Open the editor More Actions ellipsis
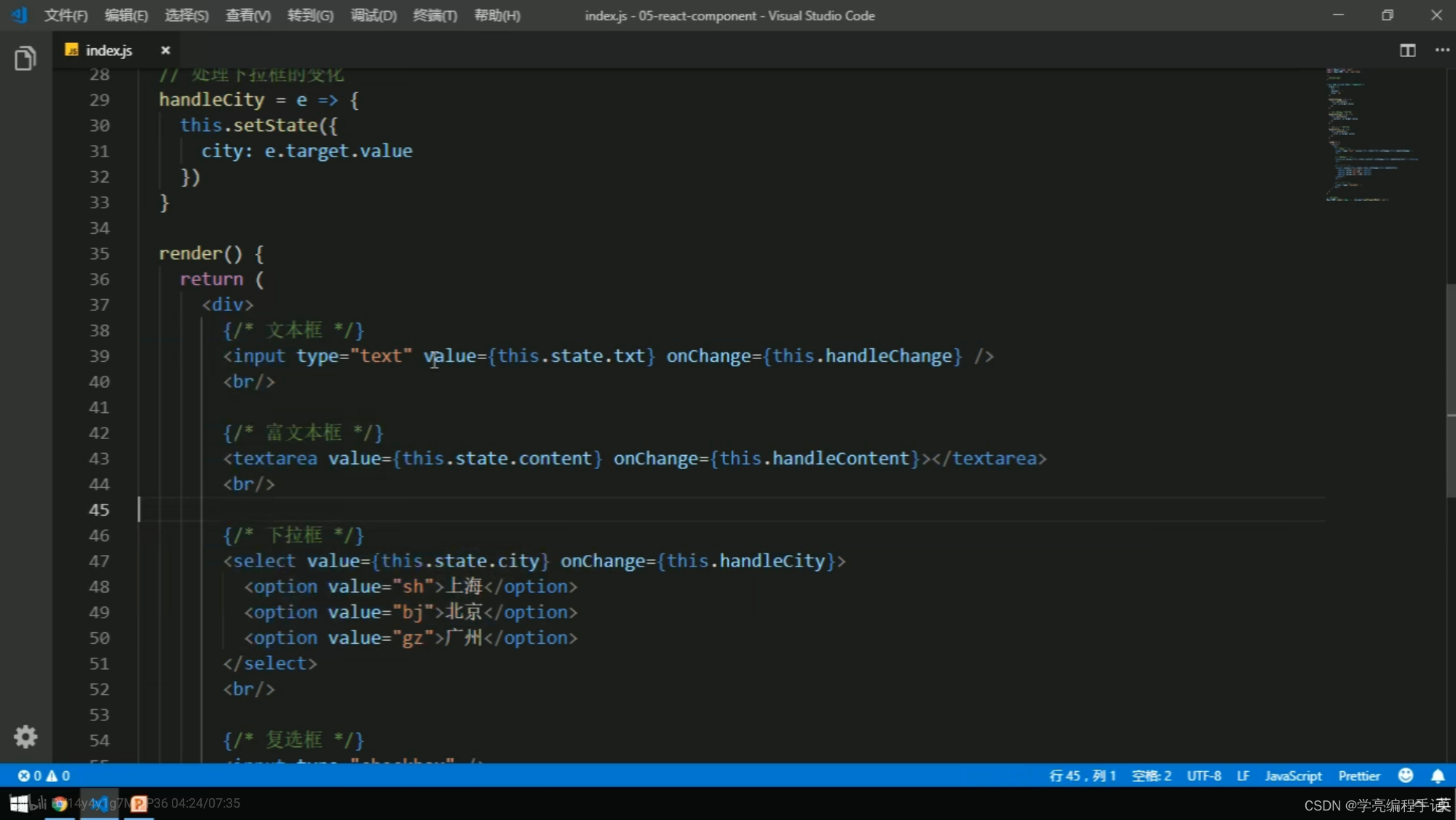 tap(1442, 50)
